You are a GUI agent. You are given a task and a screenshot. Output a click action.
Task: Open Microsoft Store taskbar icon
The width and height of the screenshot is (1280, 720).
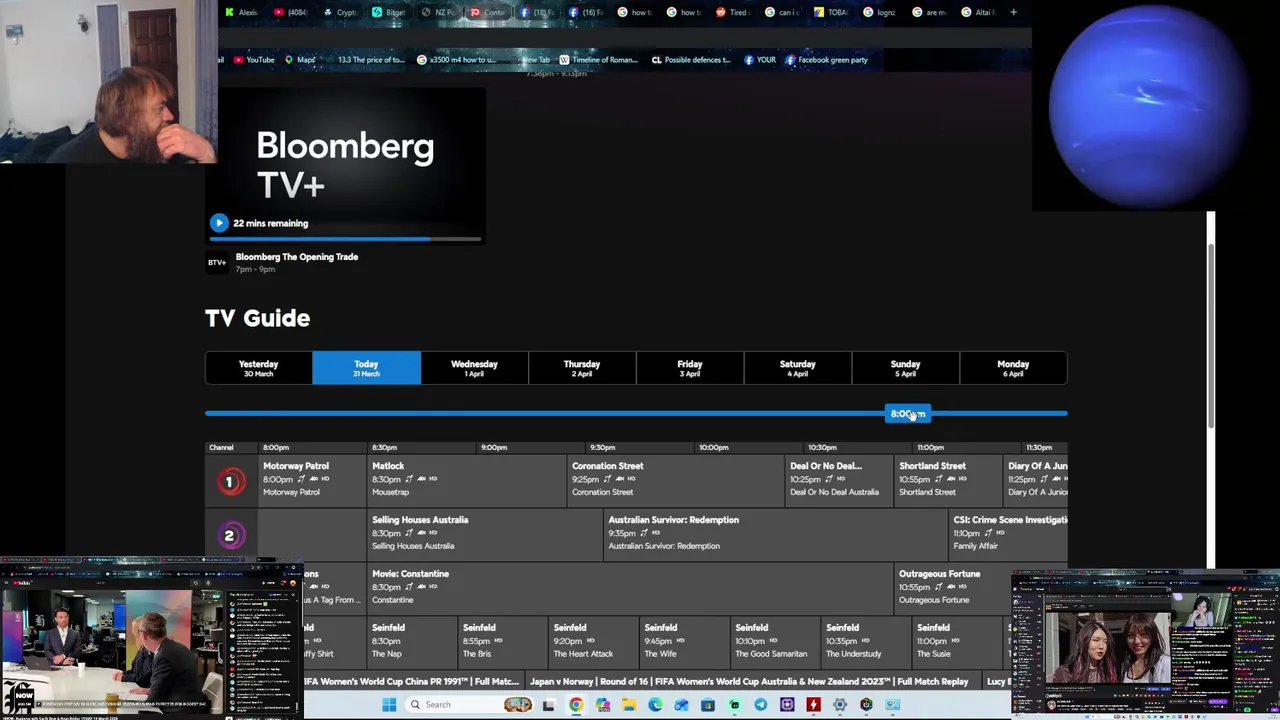point(708,705)
